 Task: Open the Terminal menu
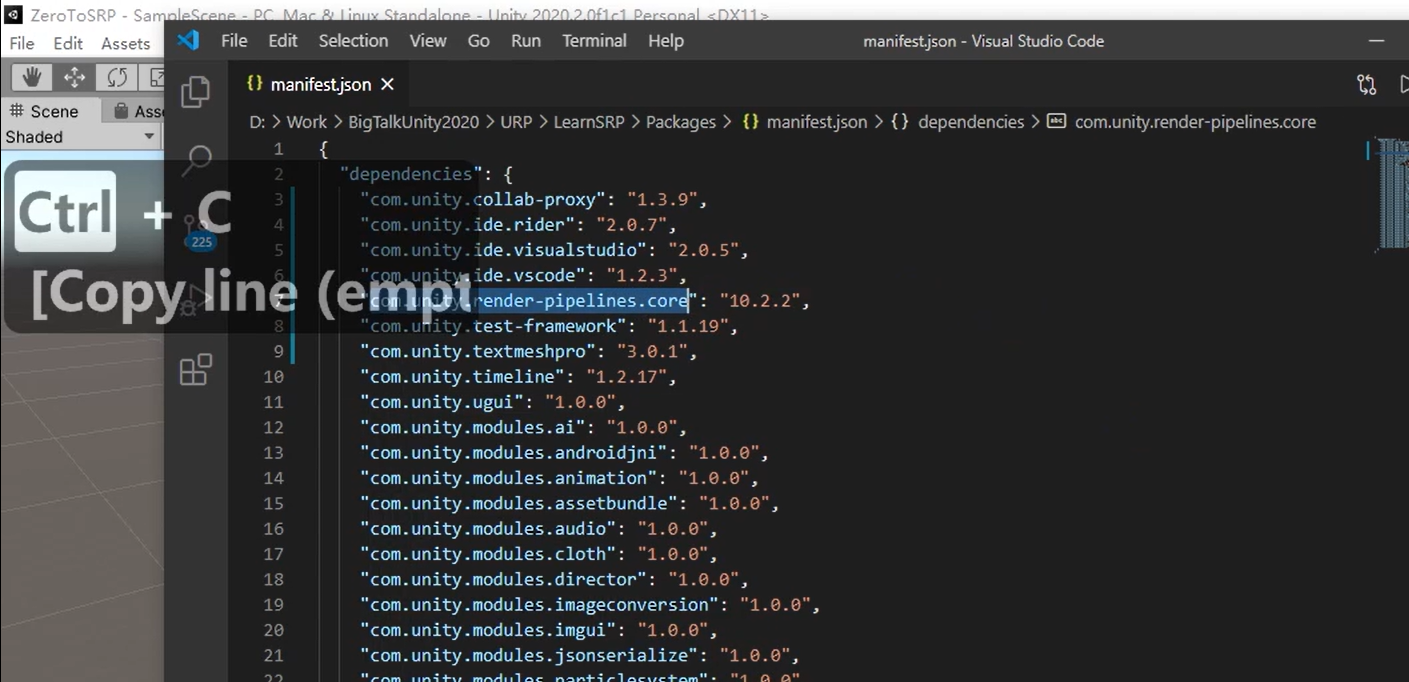[594, 41]
